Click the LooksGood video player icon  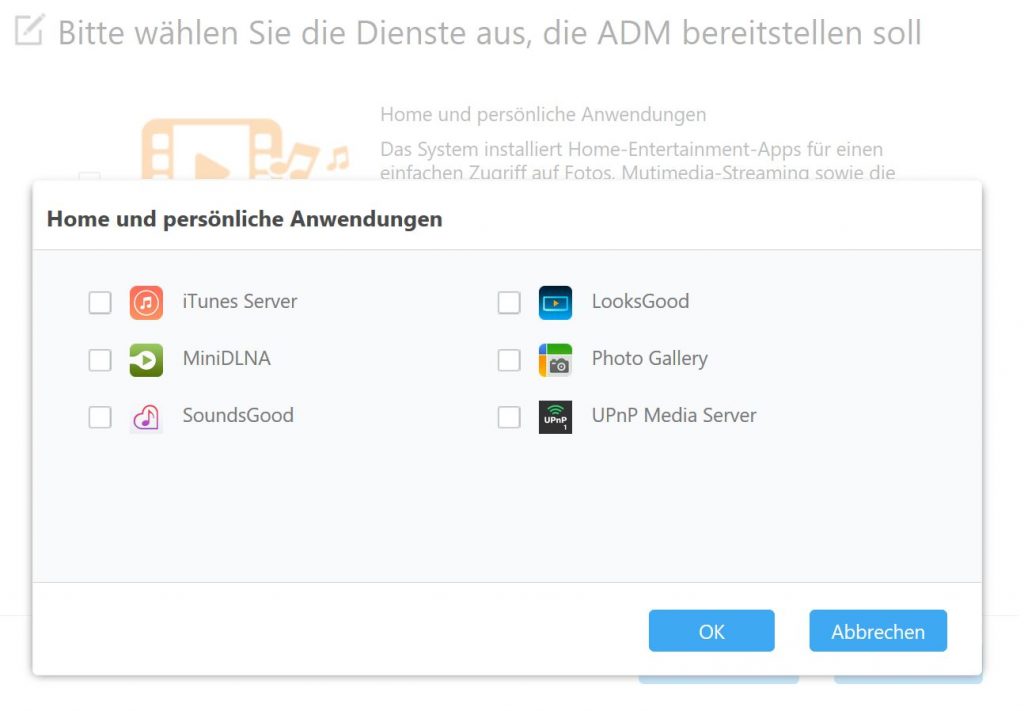click(555, 302)
